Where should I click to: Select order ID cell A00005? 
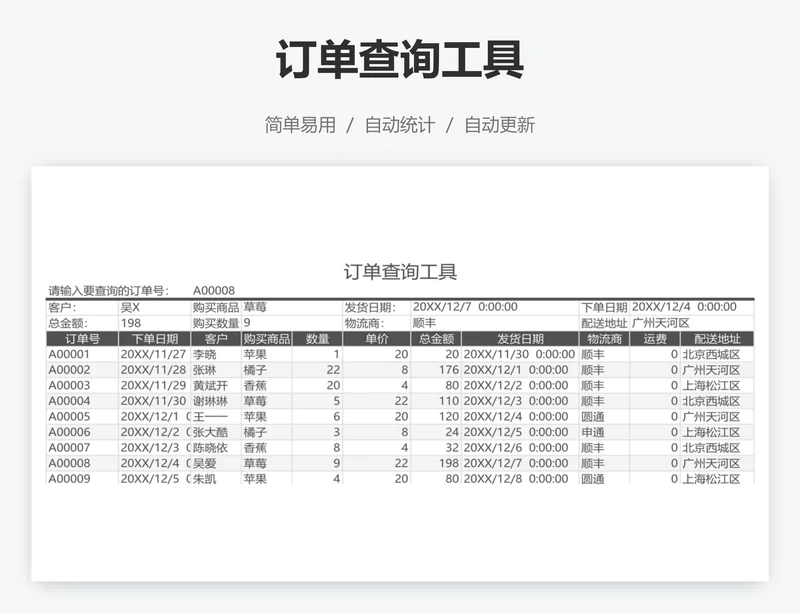pyautogui.click(x=70, y=416)
